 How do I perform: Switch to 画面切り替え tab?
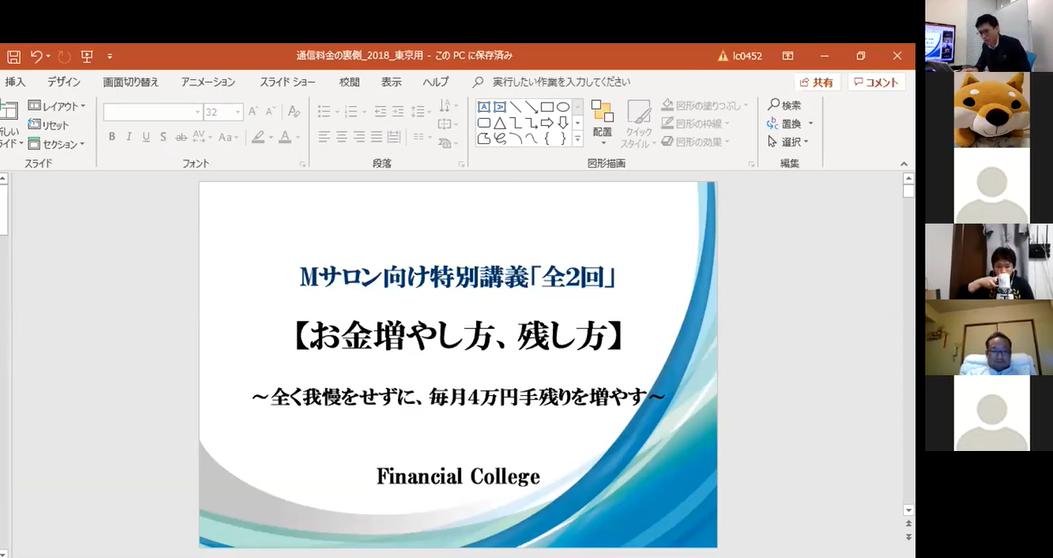click(131, 82)
